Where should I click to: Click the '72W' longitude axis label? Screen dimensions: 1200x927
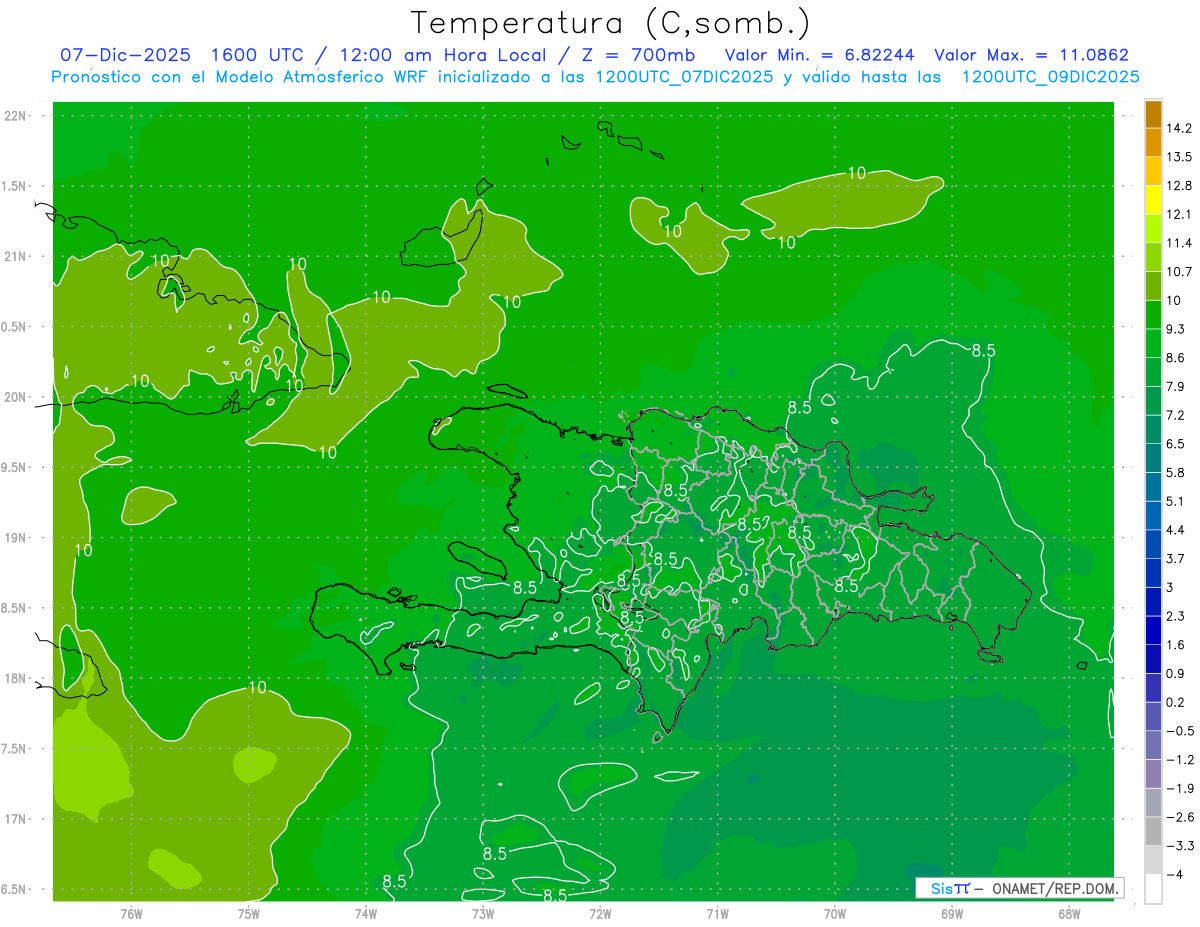600,914
